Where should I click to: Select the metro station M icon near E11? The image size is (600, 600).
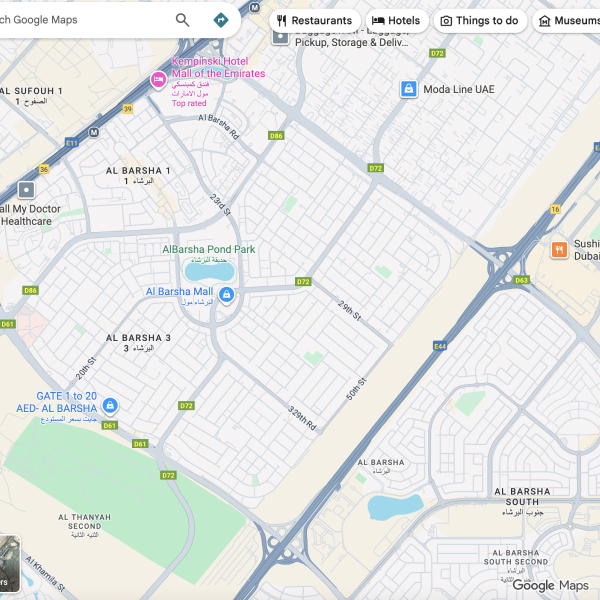[94, 132]
